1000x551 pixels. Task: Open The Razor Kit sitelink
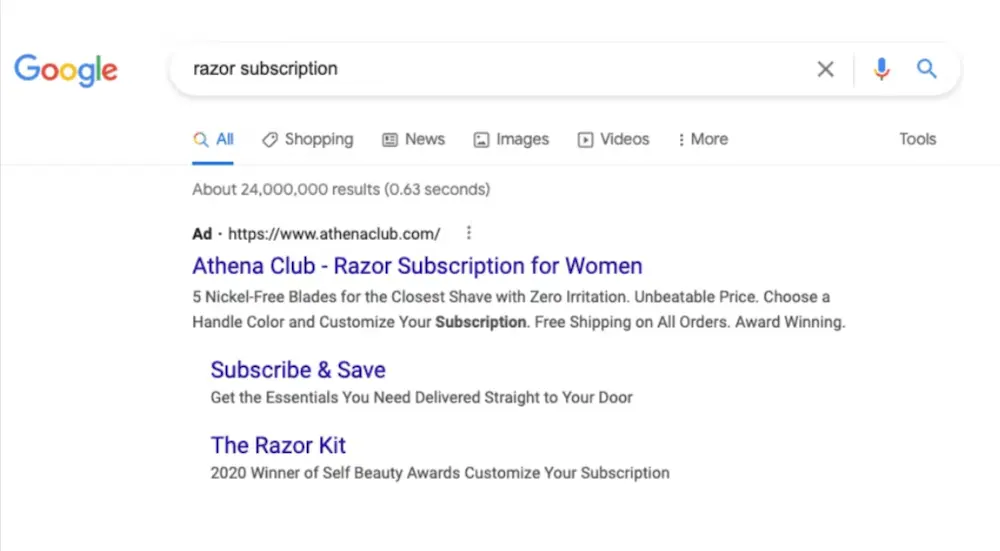click(x=278, y=445)
